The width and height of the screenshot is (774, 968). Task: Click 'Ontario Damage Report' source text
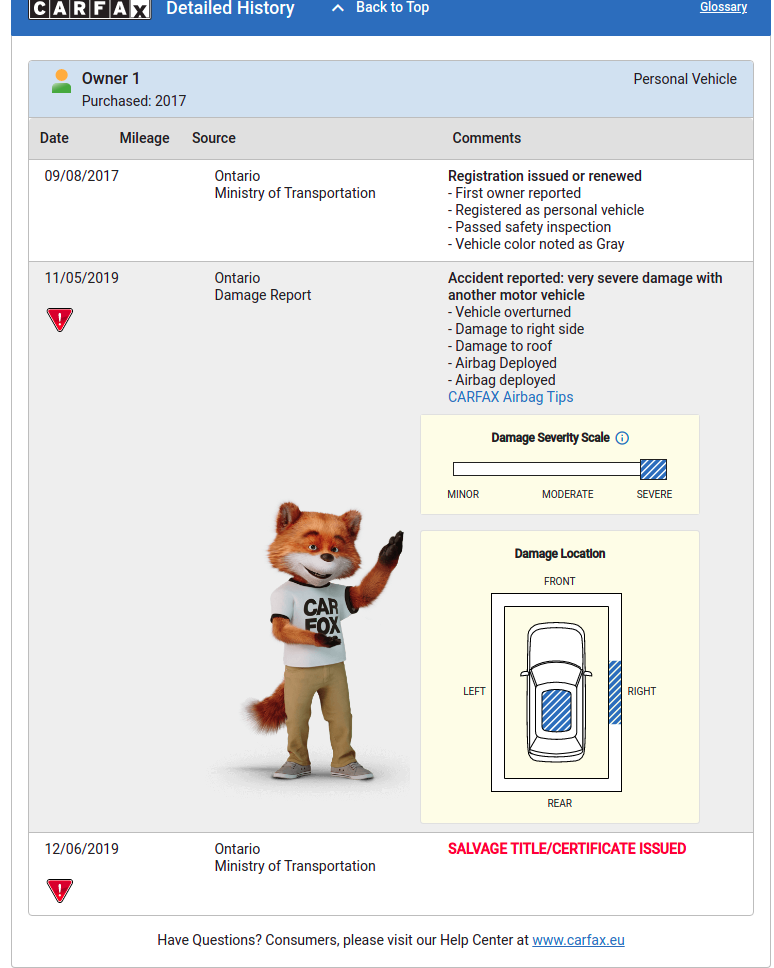(262, 286)
